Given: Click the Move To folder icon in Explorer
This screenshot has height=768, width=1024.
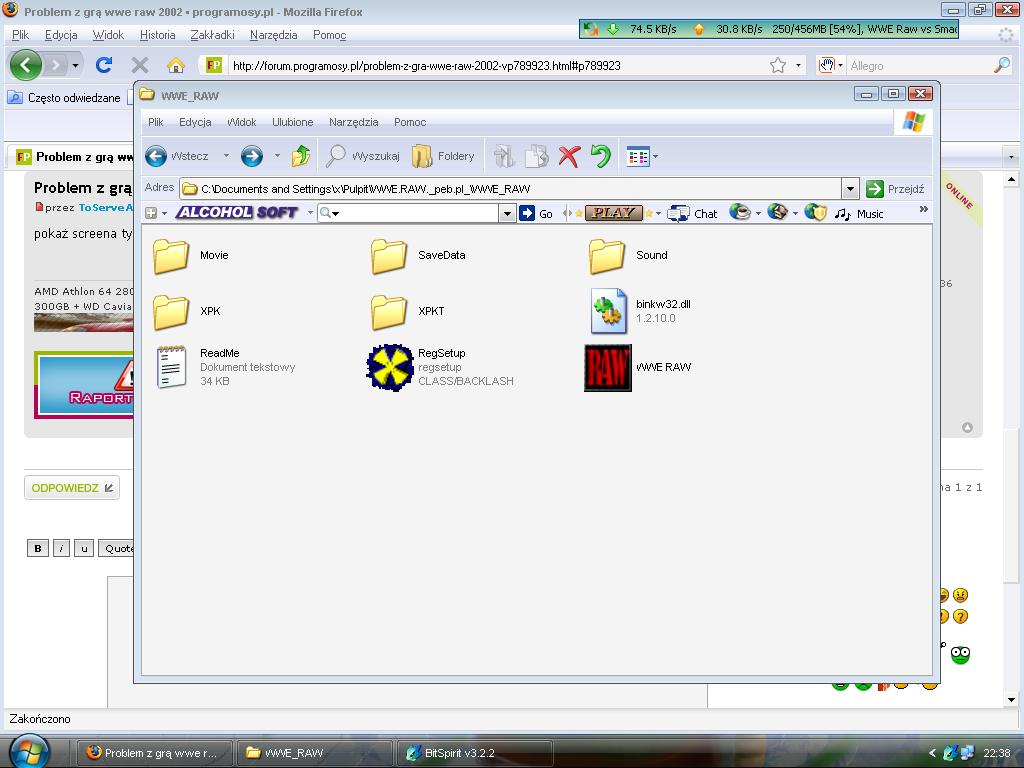Looking at the screenshot, I should pos(504,156).
